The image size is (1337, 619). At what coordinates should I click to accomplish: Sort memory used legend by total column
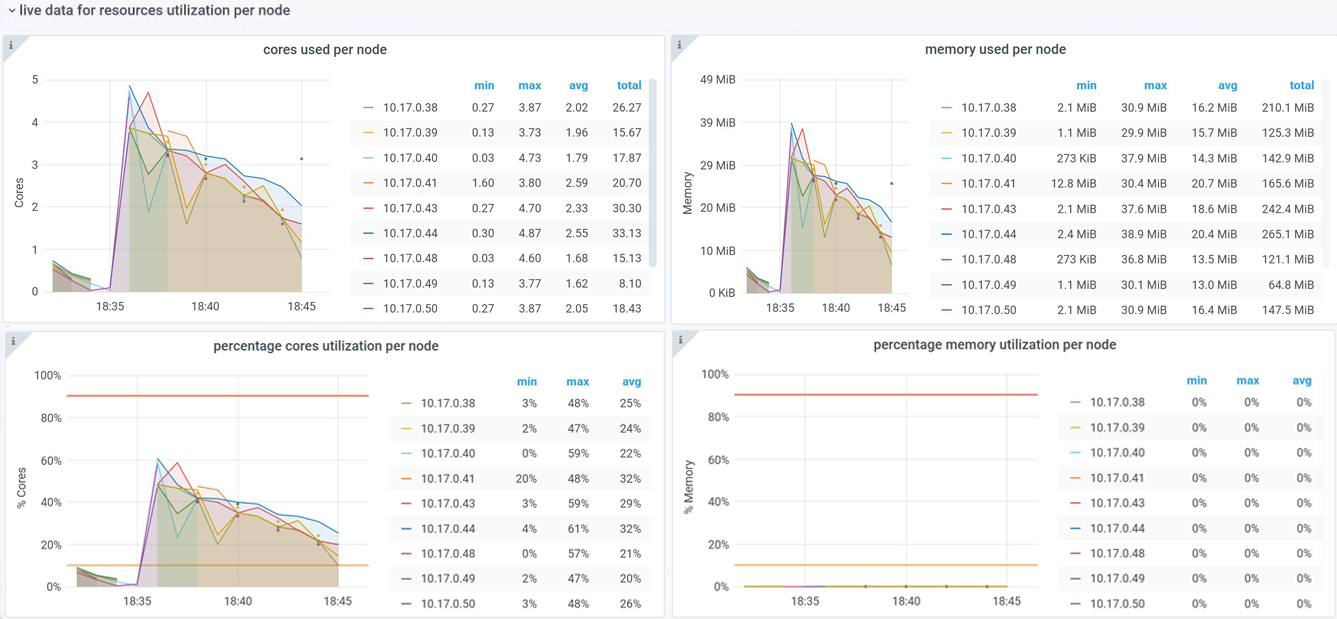coord(1301,86)
